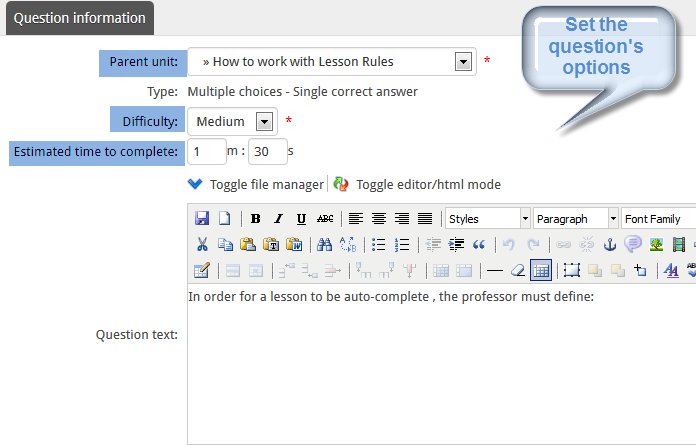Delete table row icon
The width and height of the screenshot is (696, 445).
333,270
